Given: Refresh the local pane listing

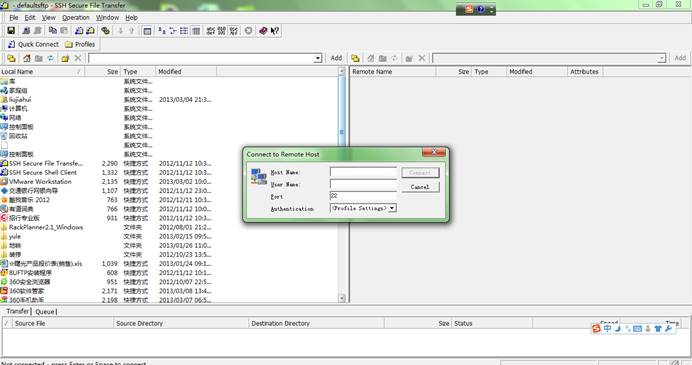Looking at the screenshot, I should coord(51,58).
